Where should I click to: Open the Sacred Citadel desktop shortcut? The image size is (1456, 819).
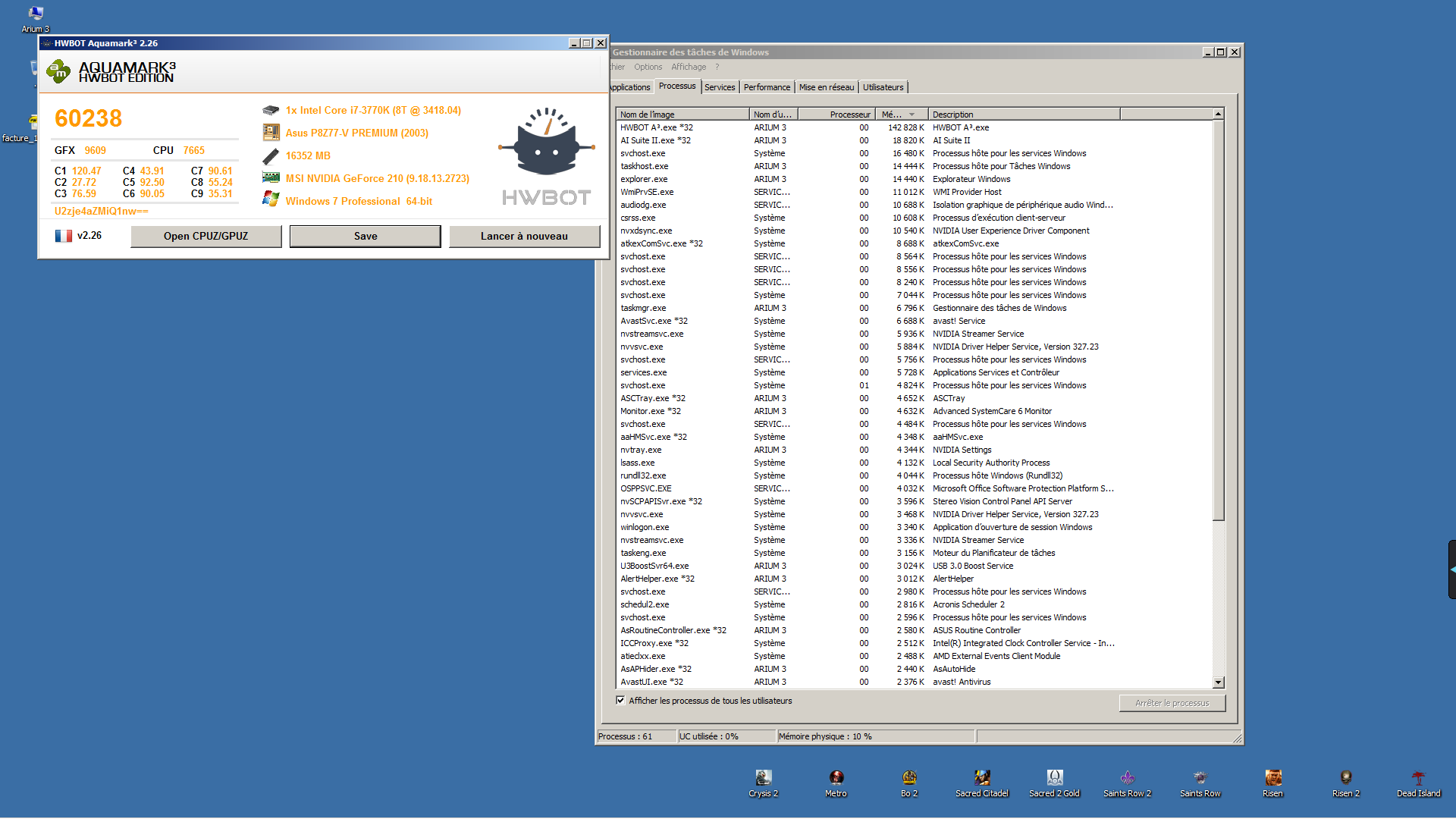click(982, 783)
